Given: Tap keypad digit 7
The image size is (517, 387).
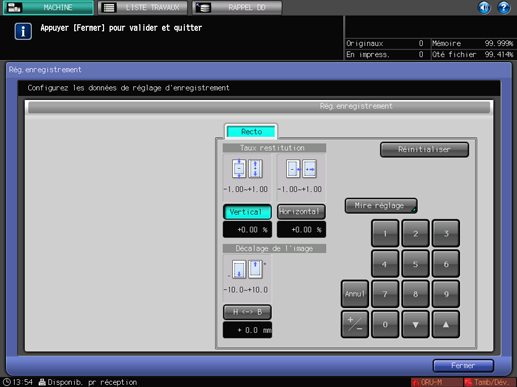Looking at the screenshot, I should tap(385, 294).
